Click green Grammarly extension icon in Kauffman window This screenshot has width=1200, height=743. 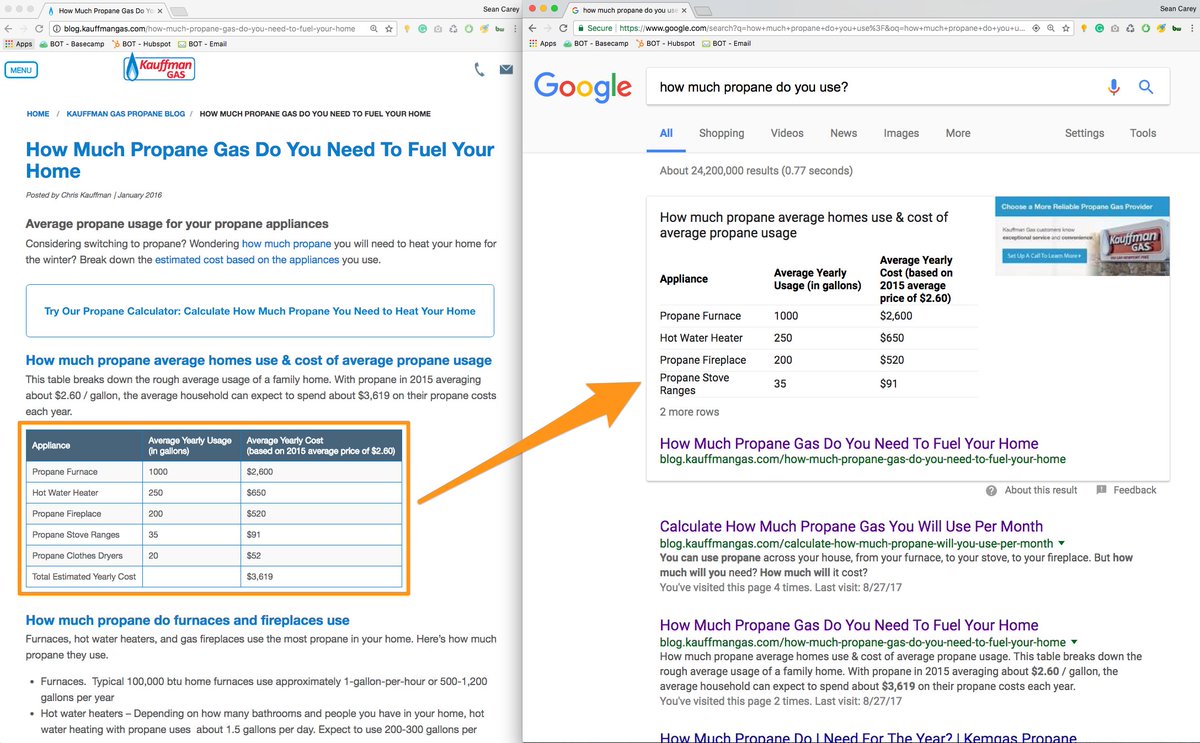(422, 29)
